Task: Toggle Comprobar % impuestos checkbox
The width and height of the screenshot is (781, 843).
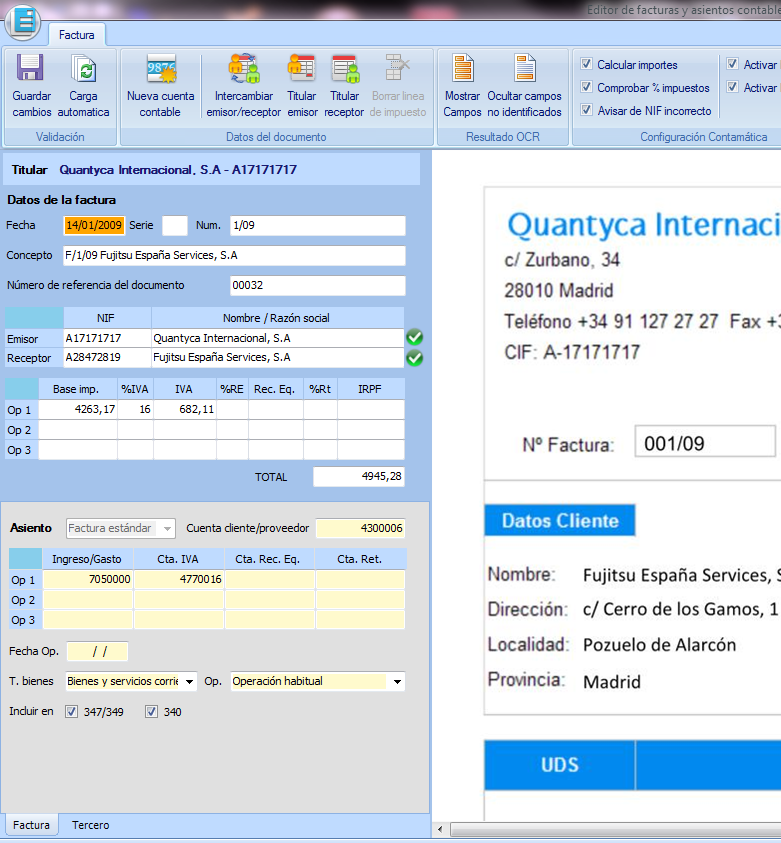Action: [586, 87]
